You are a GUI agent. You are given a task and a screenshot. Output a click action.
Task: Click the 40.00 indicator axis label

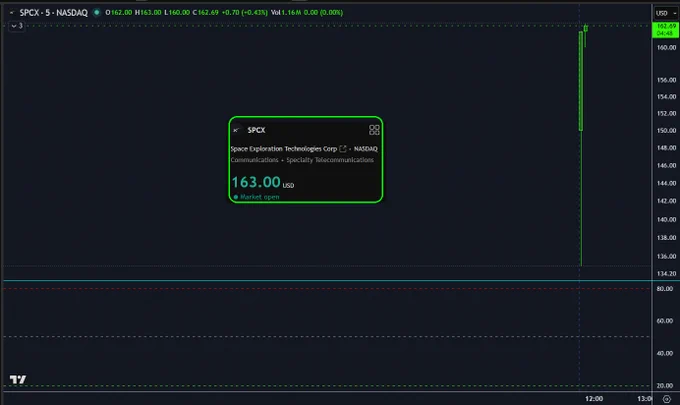click(x=664, y=353)
